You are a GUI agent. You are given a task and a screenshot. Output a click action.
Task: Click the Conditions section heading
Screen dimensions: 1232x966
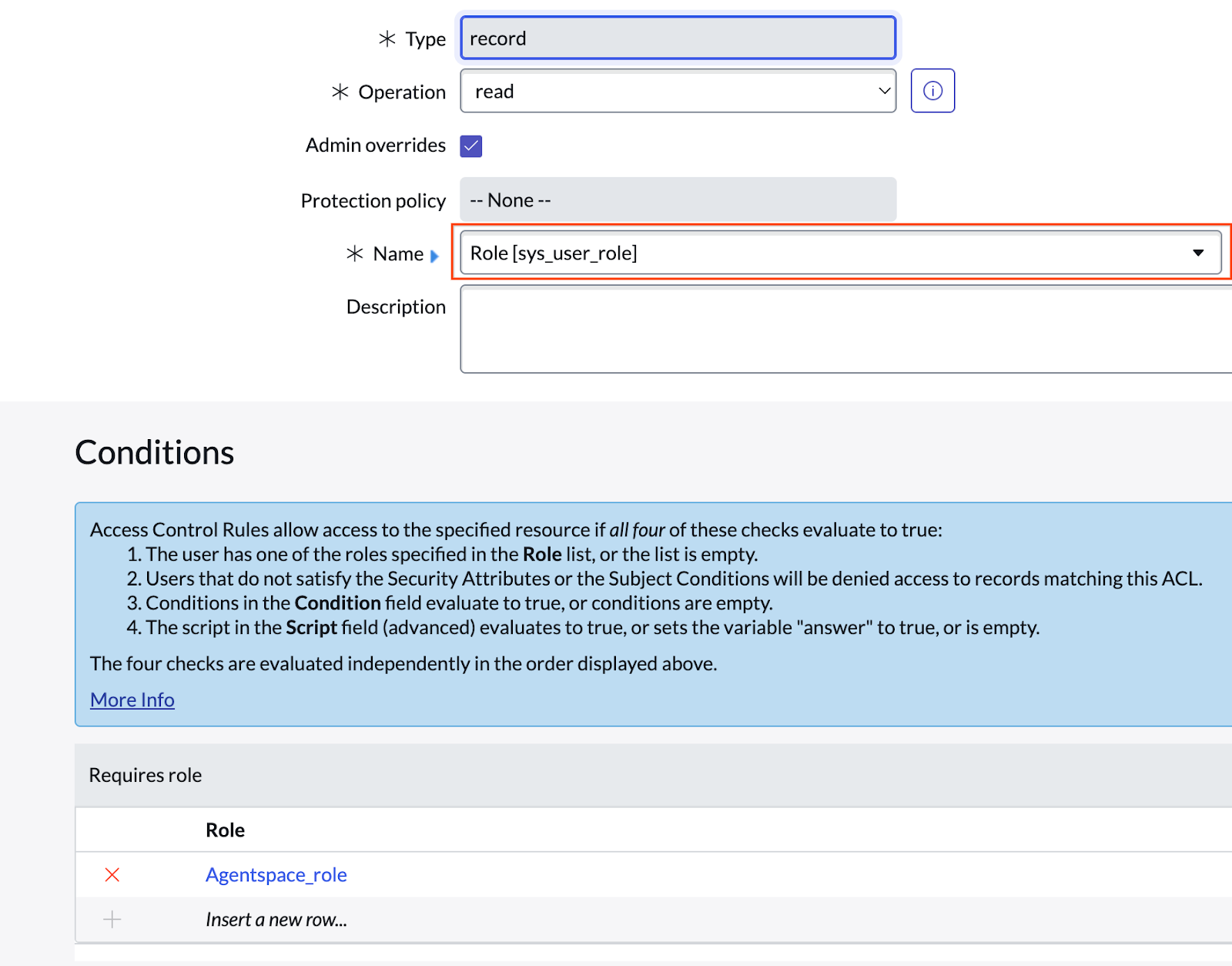[155, 452]
